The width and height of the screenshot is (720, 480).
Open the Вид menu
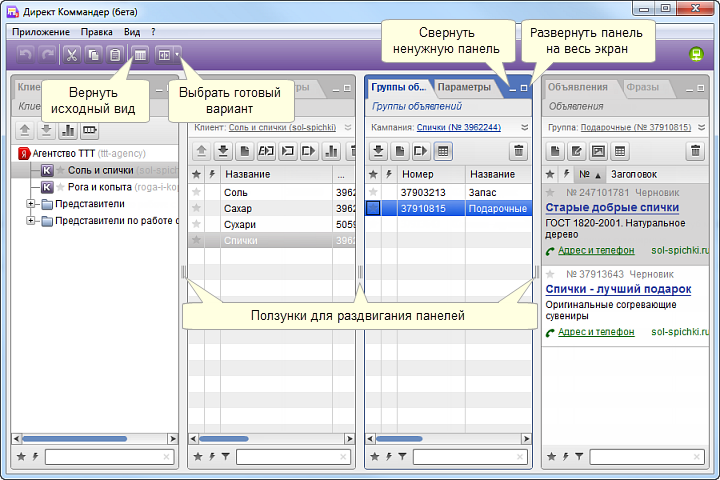(132, 32)
